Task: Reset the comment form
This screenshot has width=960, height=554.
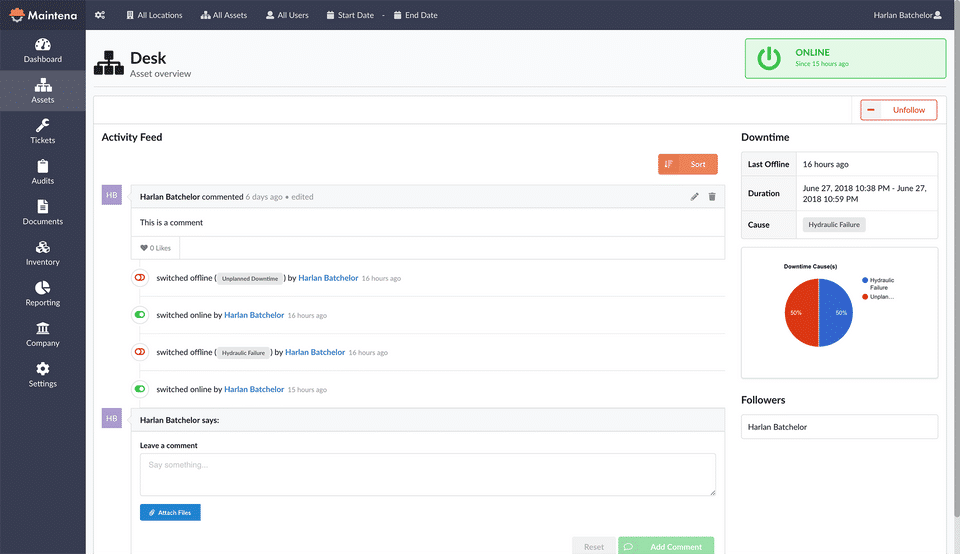Action: point(593,546)
